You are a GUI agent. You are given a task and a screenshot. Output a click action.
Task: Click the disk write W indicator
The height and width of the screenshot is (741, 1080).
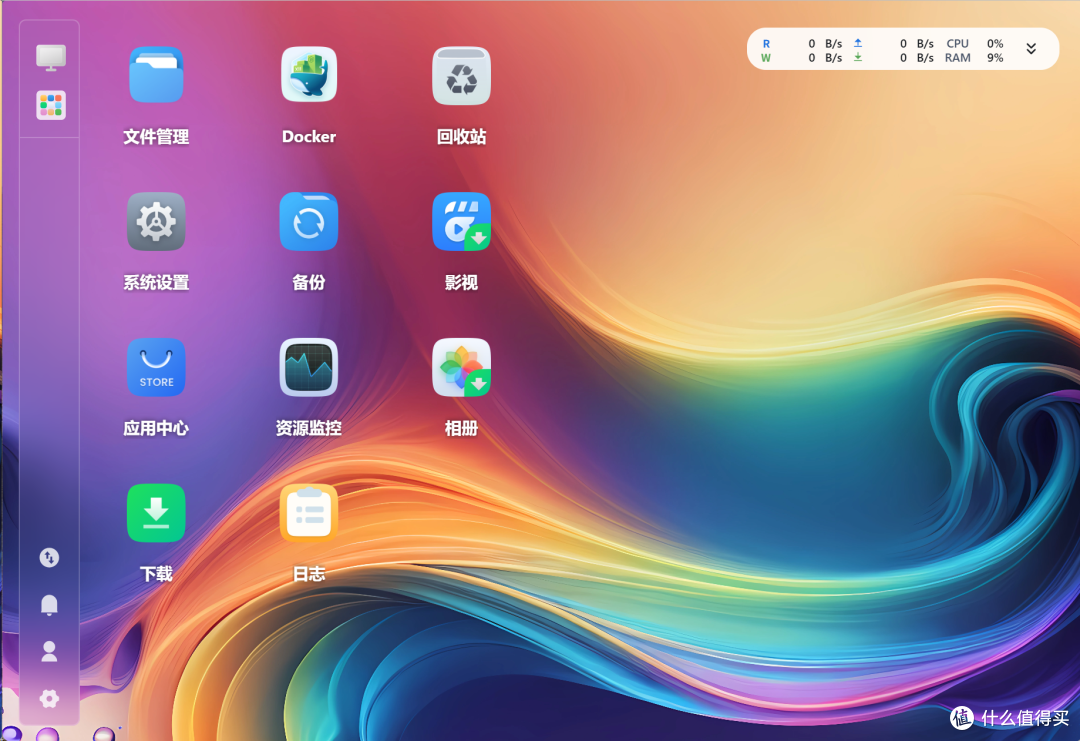coord(766,58)
